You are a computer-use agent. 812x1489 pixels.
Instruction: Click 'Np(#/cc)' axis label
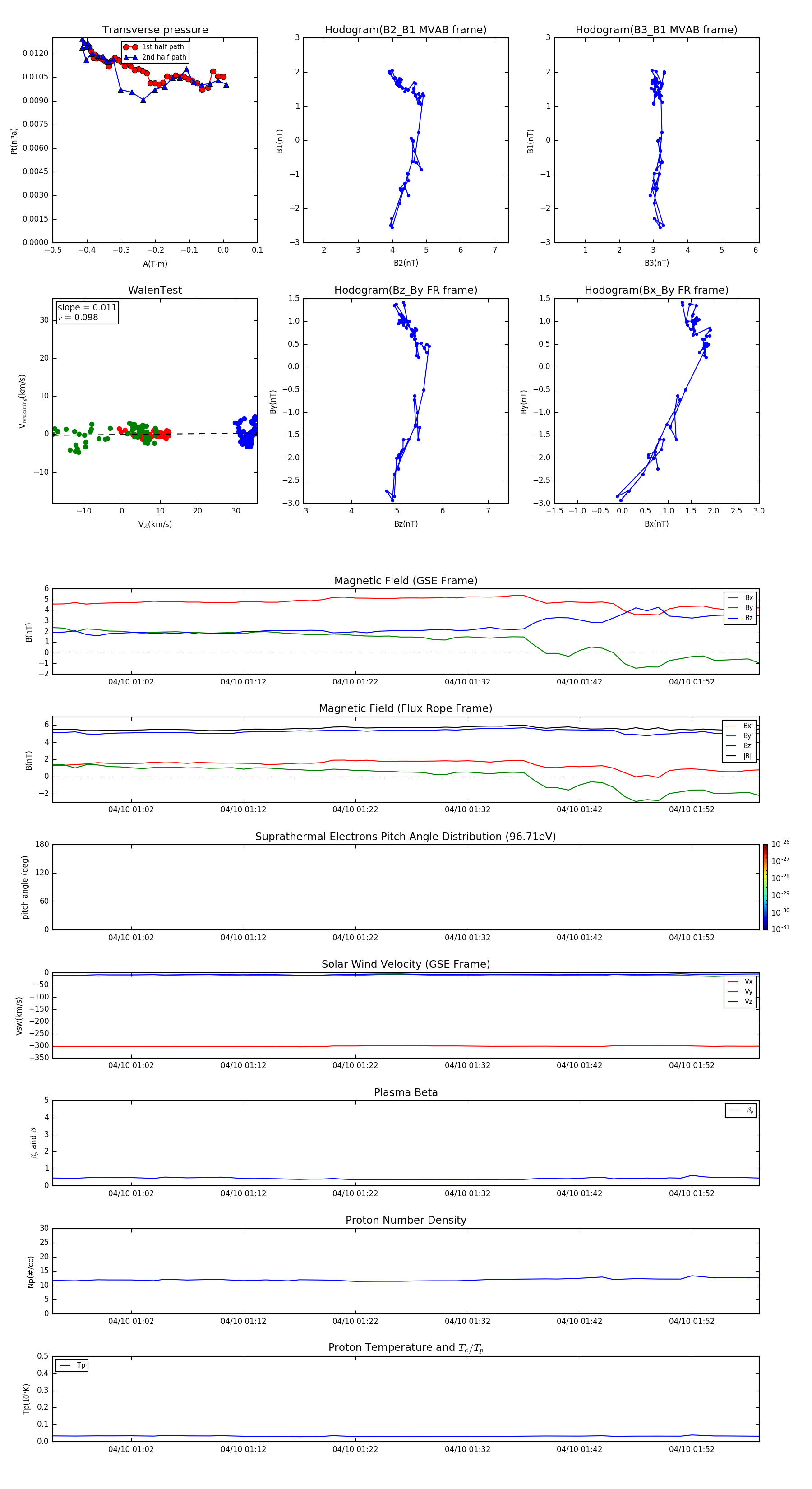(x=31, y=1272)
